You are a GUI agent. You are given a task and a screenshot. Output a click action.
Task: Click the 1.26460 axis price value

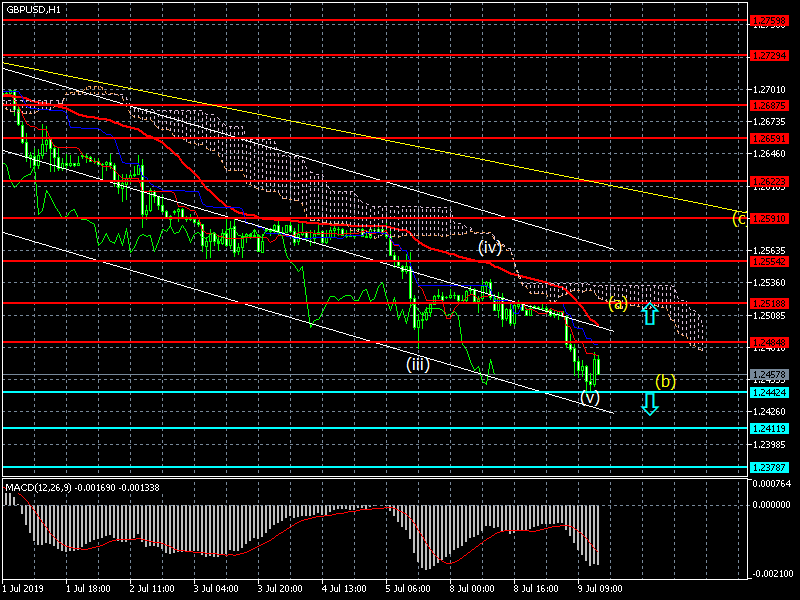(769, 154)
